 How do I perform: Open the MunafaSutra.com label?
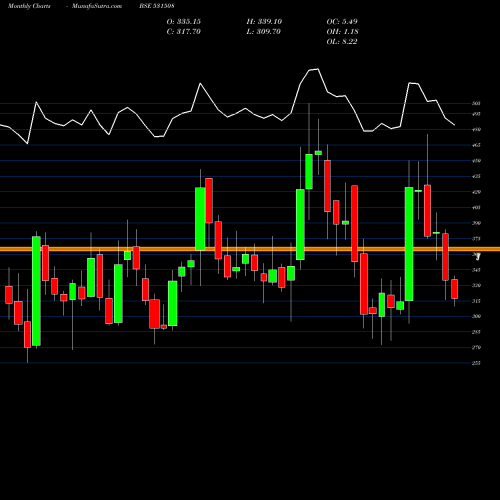(97, 6)
